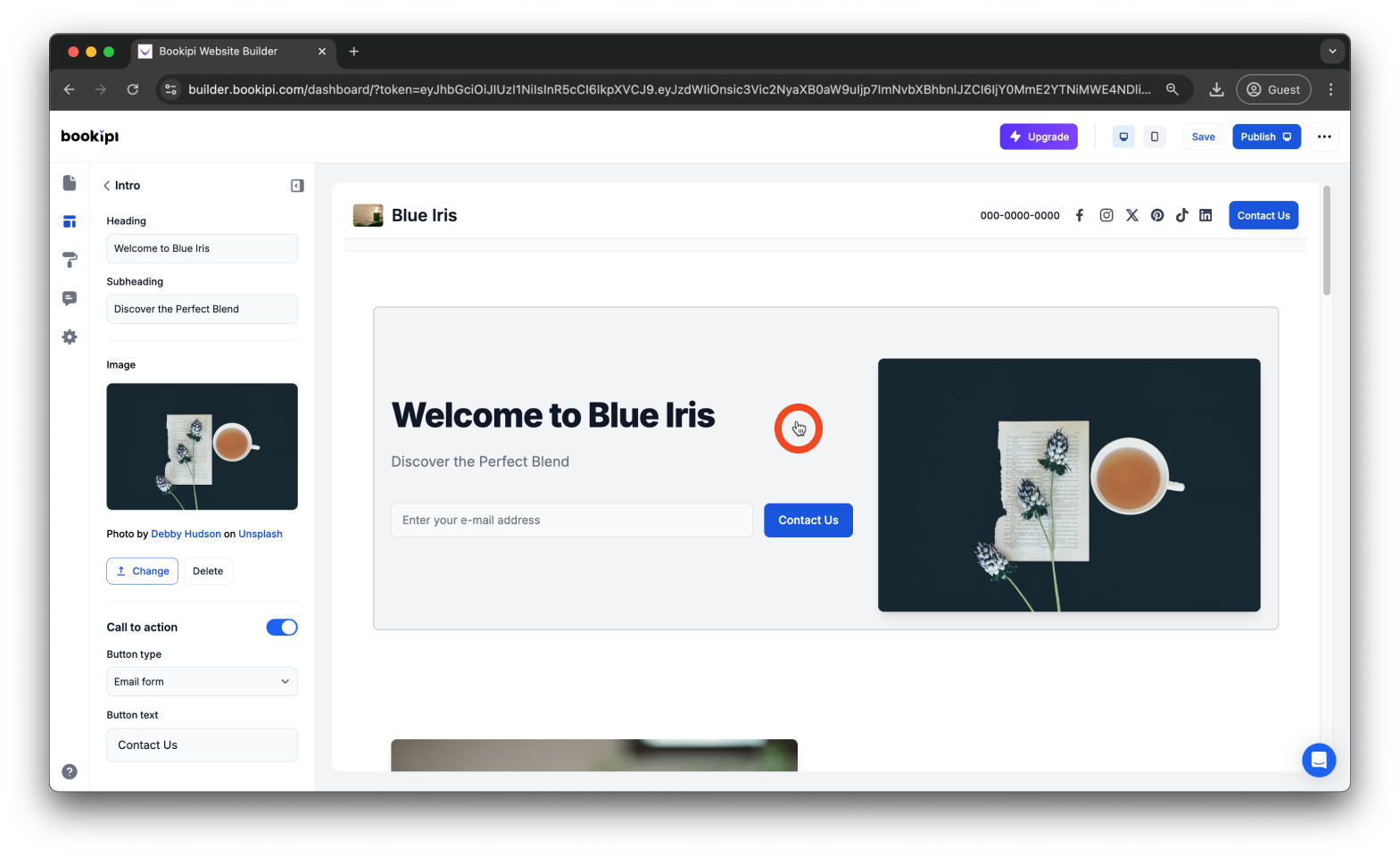Open the Theme paint roller icon
This screenshot has width=1400, height=857.
pyautogui.click(x=70, y=260)
